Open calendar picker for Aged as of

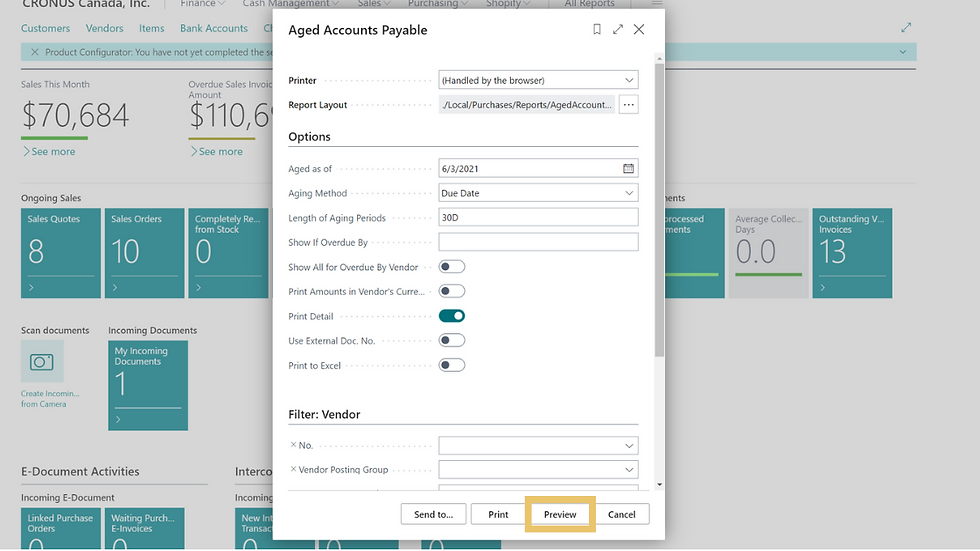(x=628, y=168)
